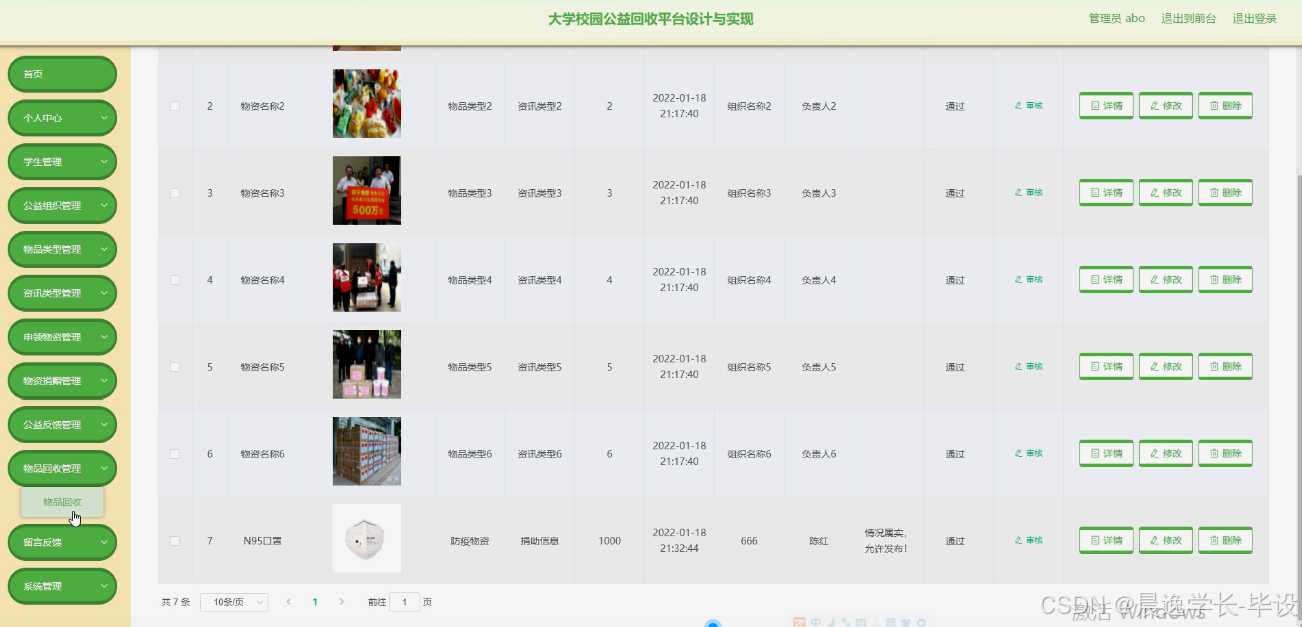Open the 物资名称6 stacked boxes thumbnail
1302x627 pixels.
coord(367,451)
